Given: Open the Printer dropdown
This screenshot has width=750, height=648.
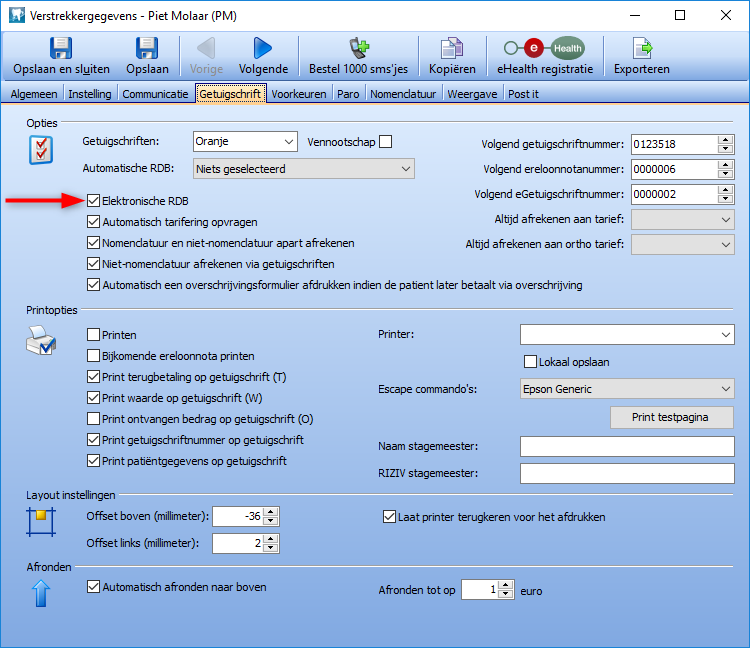Looking at the screenshot, I should (627, 335).
